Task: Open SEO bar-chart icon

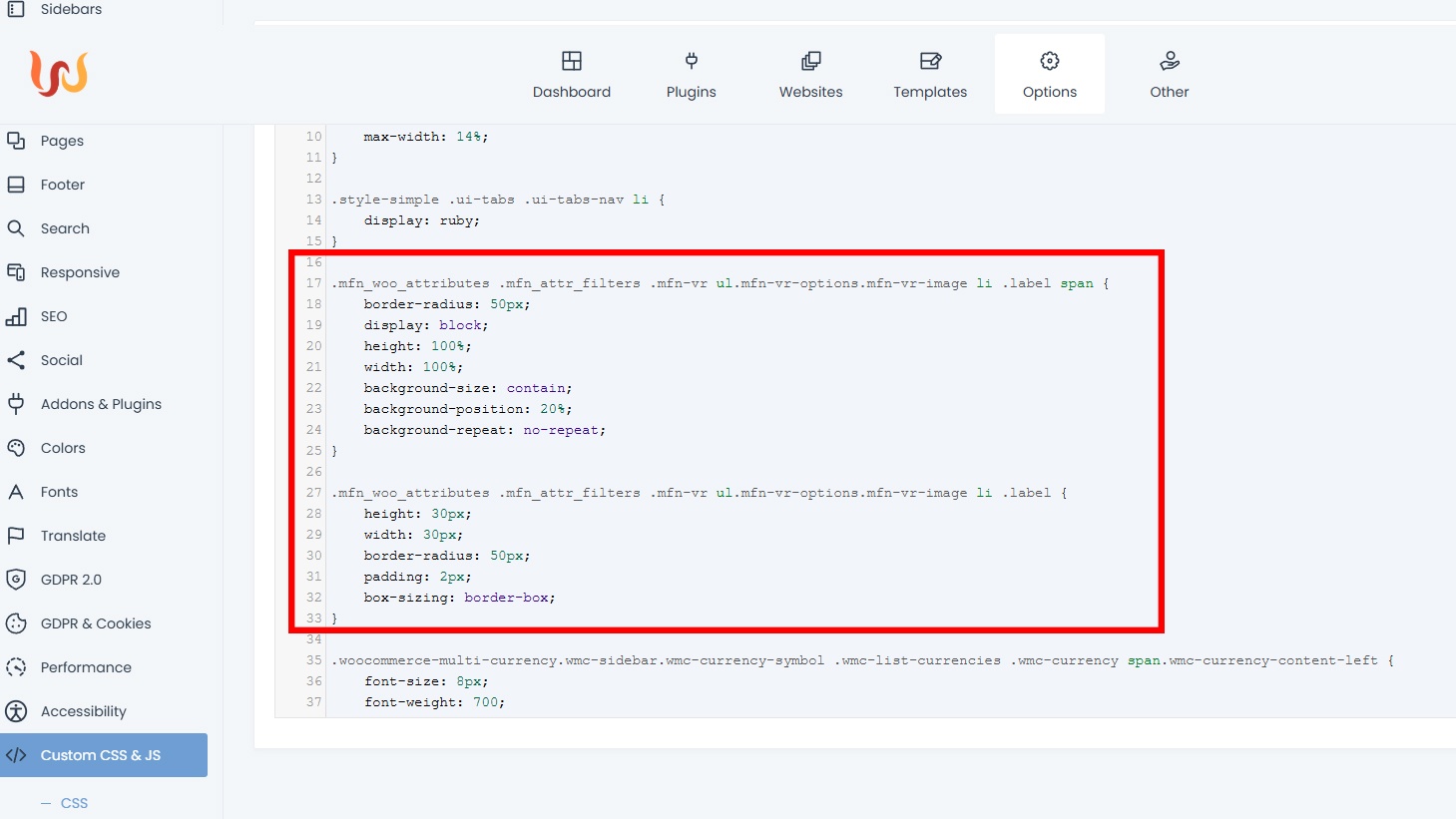Action: (x=16, y=316)
